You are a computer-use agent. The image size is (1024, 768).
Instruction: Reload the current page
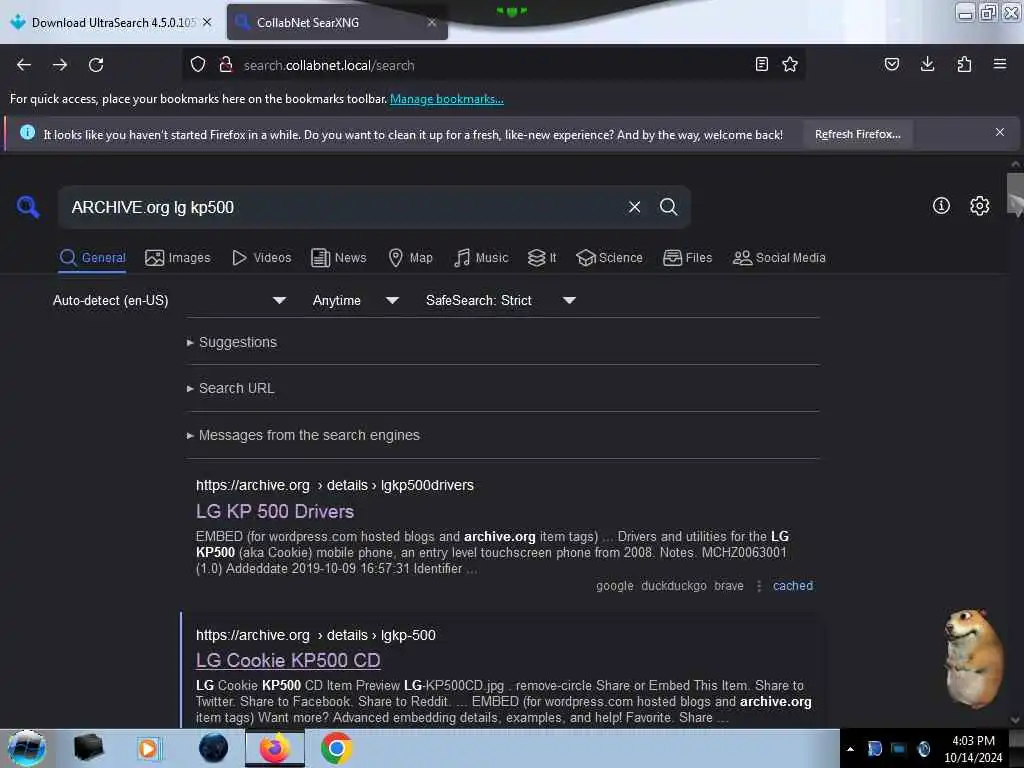96,65
